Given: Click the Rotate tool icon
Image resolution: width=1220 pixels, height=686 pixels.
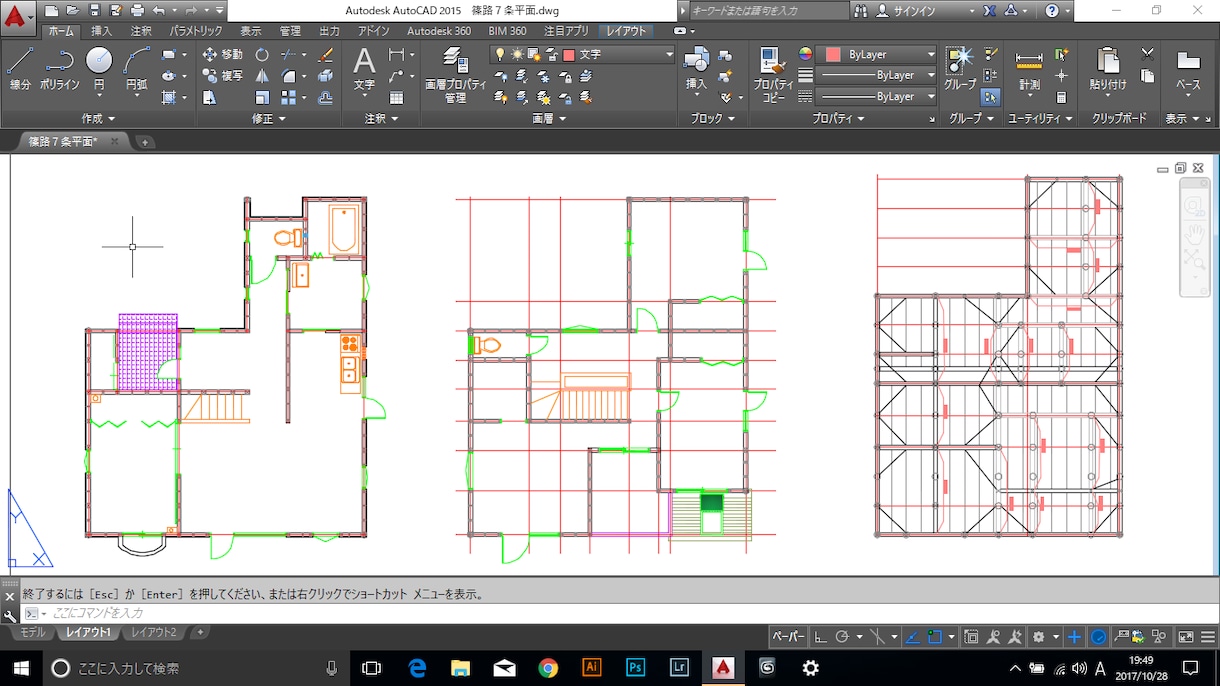Looking at the screenshot, I should coord(262,54).
